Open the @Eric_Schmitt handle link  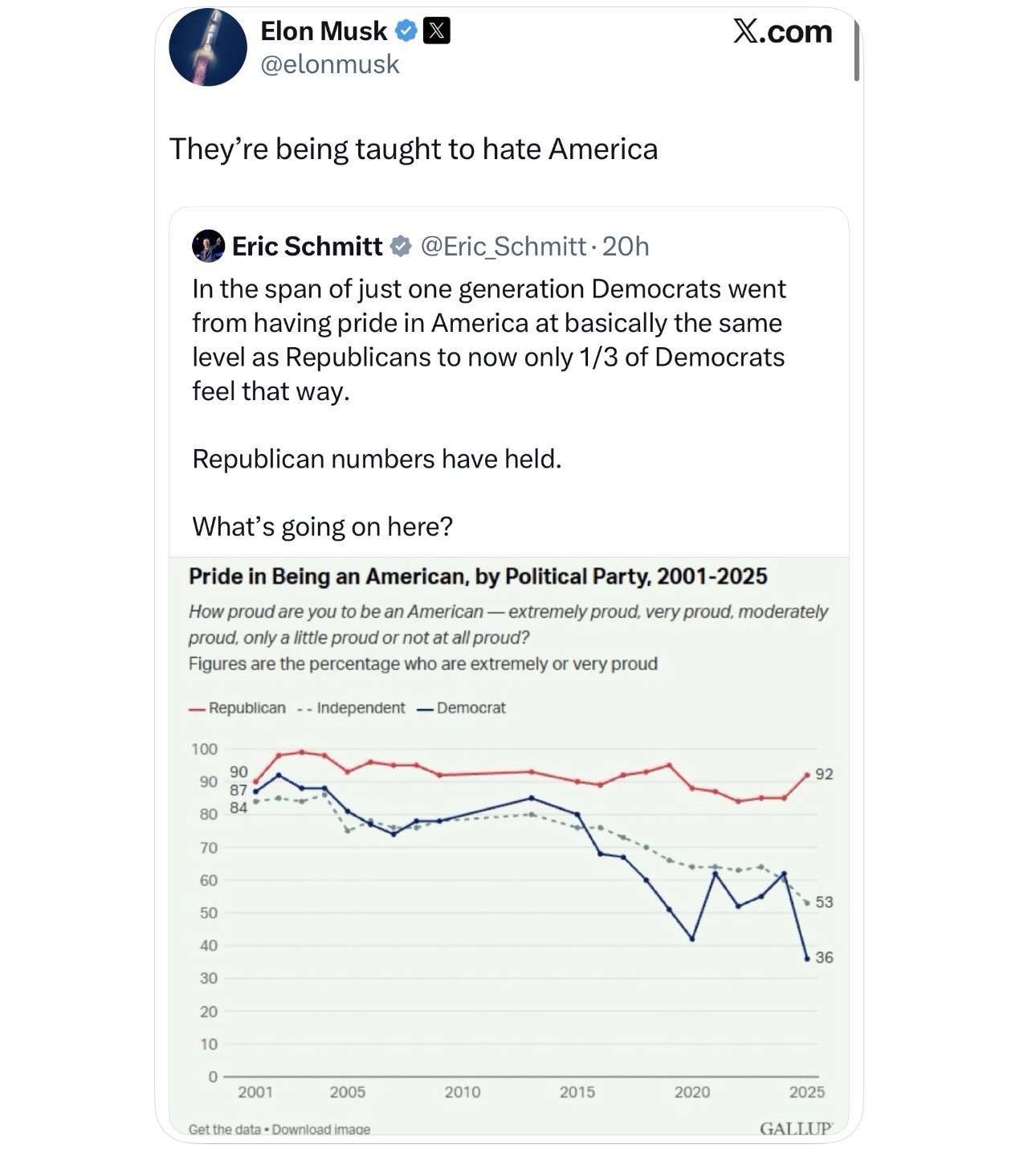[x=504, y=246]
